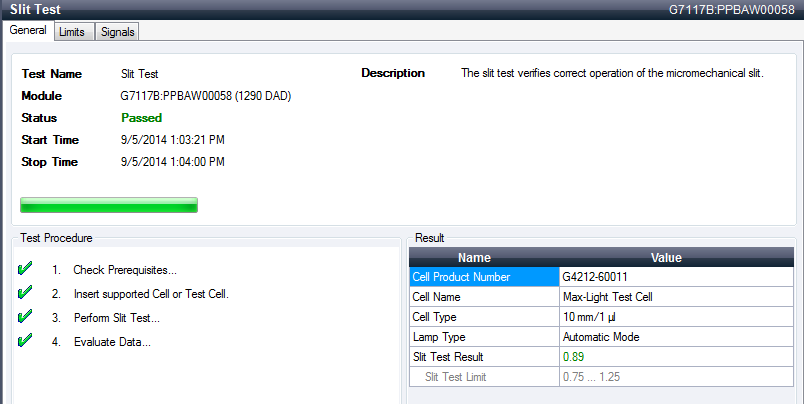
Task: Click checkmark icon beside Check Prerequisites
Action: [x=25, y=270]
